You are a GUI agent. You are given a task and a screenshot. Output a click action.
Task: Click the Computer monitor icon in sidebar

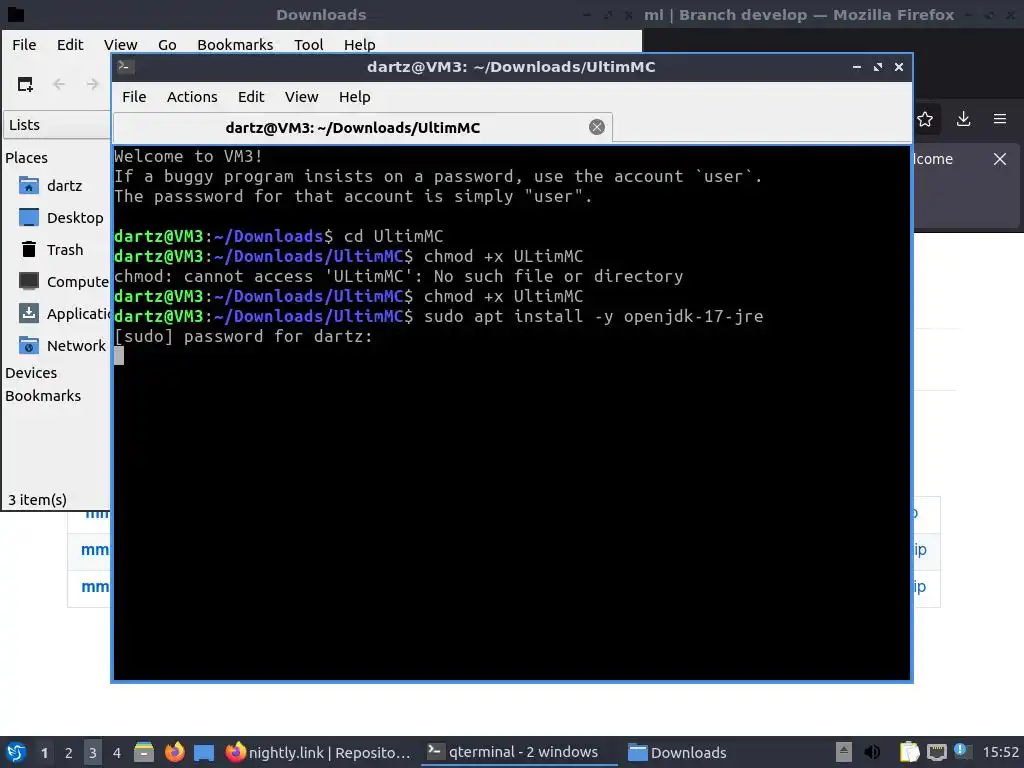[29, 281]
